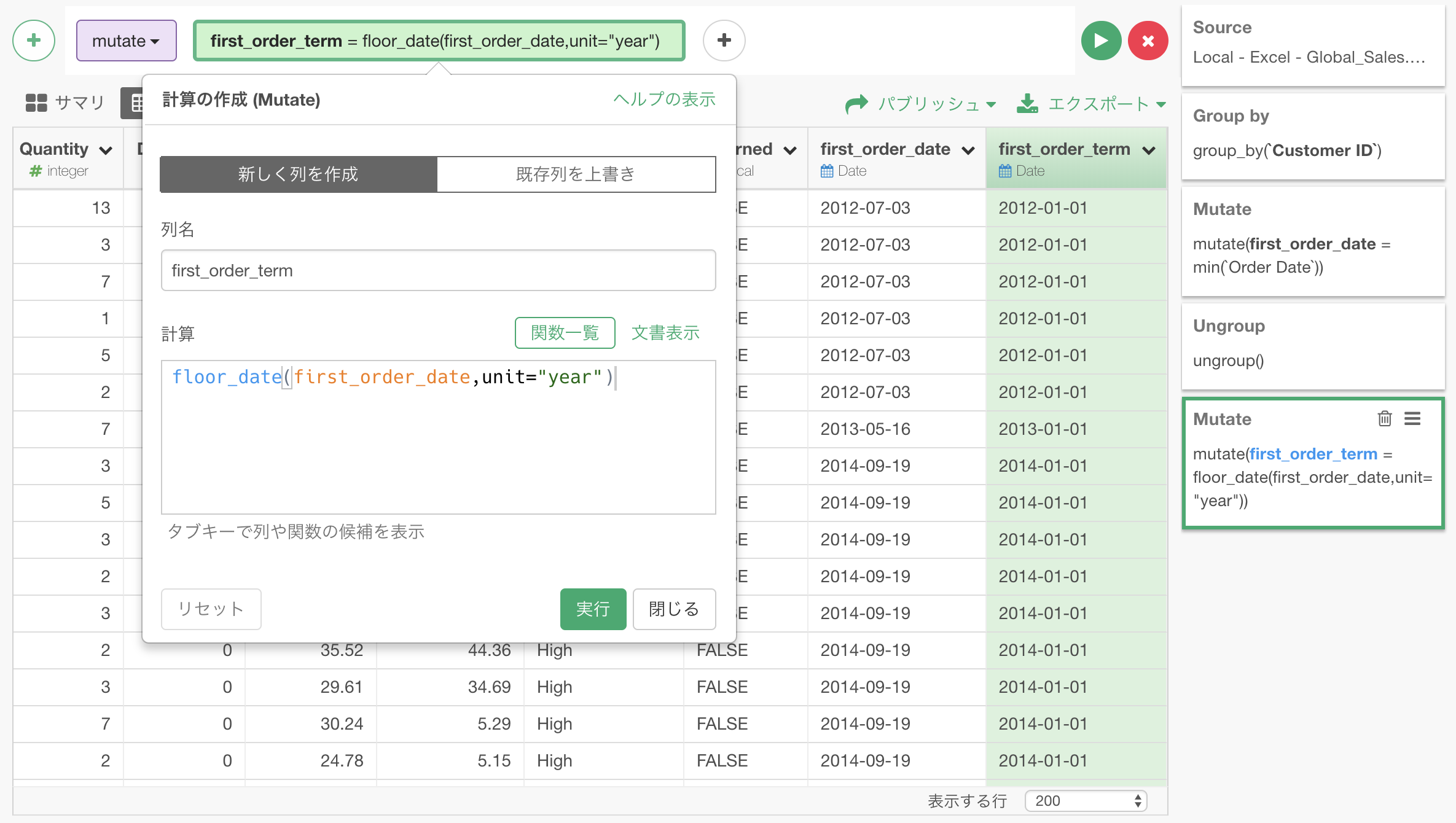Open Quantity column menu chevron
The height and width of the screenshot is (823, 1456).
click(x=106, y=150)
